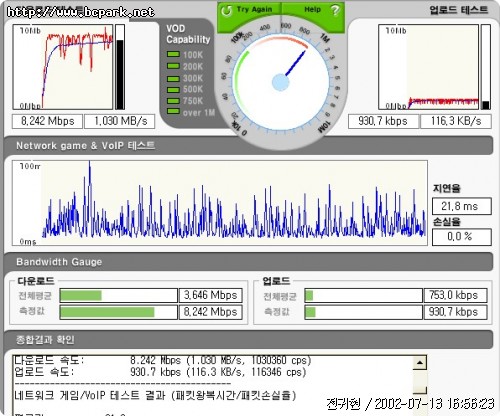Click the 업로드 속도 result line

point(160,372)
